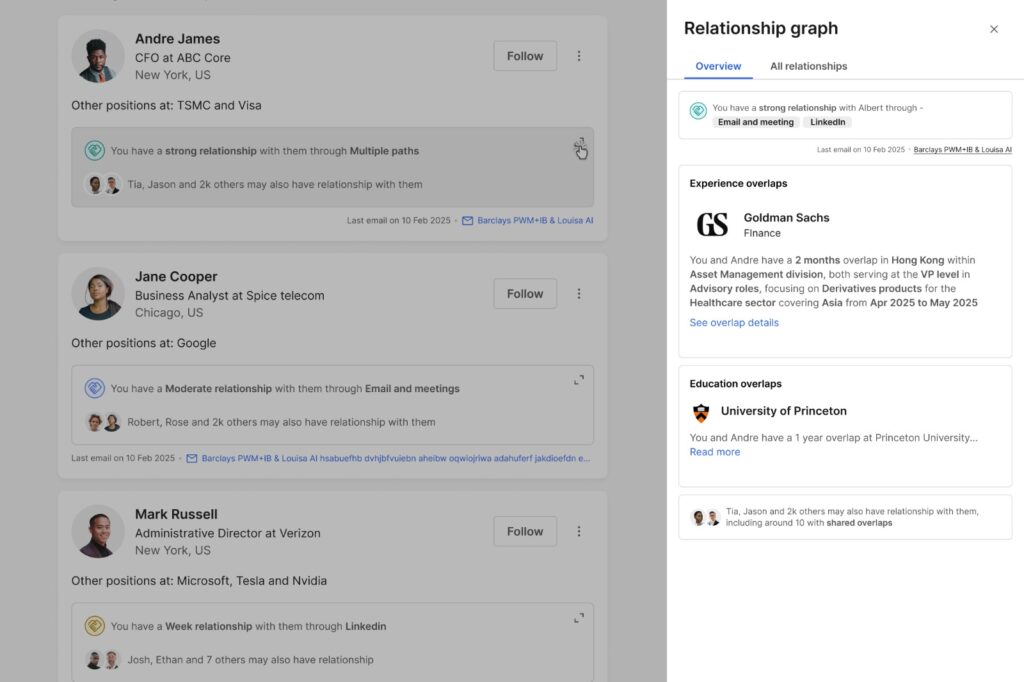Screen dimensions: 1024x682
Task: Click the Goldman Sachs logo
Action: click(x=712, y=225)
